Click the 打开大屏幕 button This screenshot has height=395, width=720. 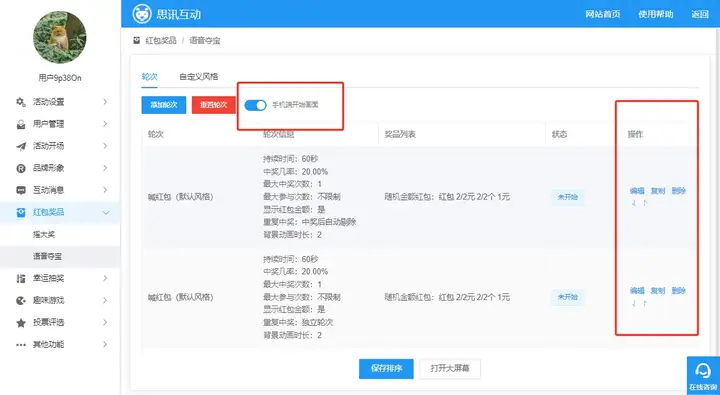coord(450,368)
